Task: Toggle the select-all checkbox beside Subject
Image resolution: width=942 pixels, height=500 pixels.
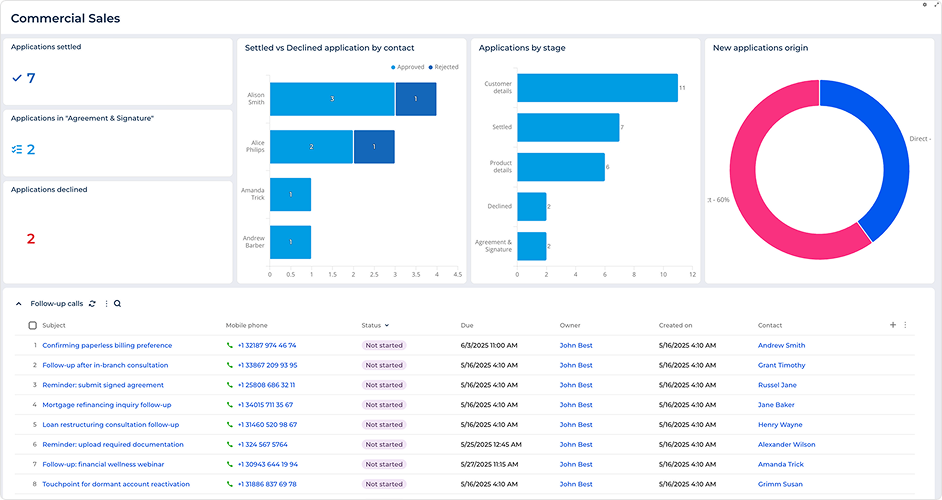Action: click(x=33, y=326)
